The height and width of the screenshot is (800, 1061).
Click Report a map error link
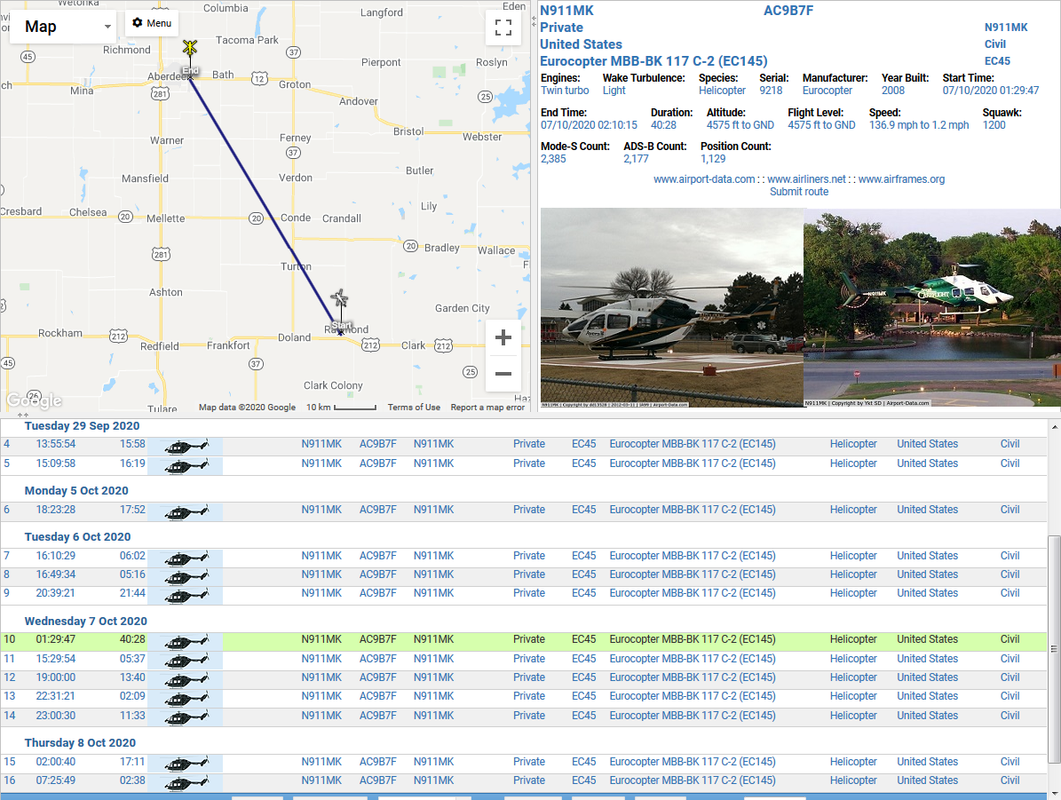(x=487, y=407)
